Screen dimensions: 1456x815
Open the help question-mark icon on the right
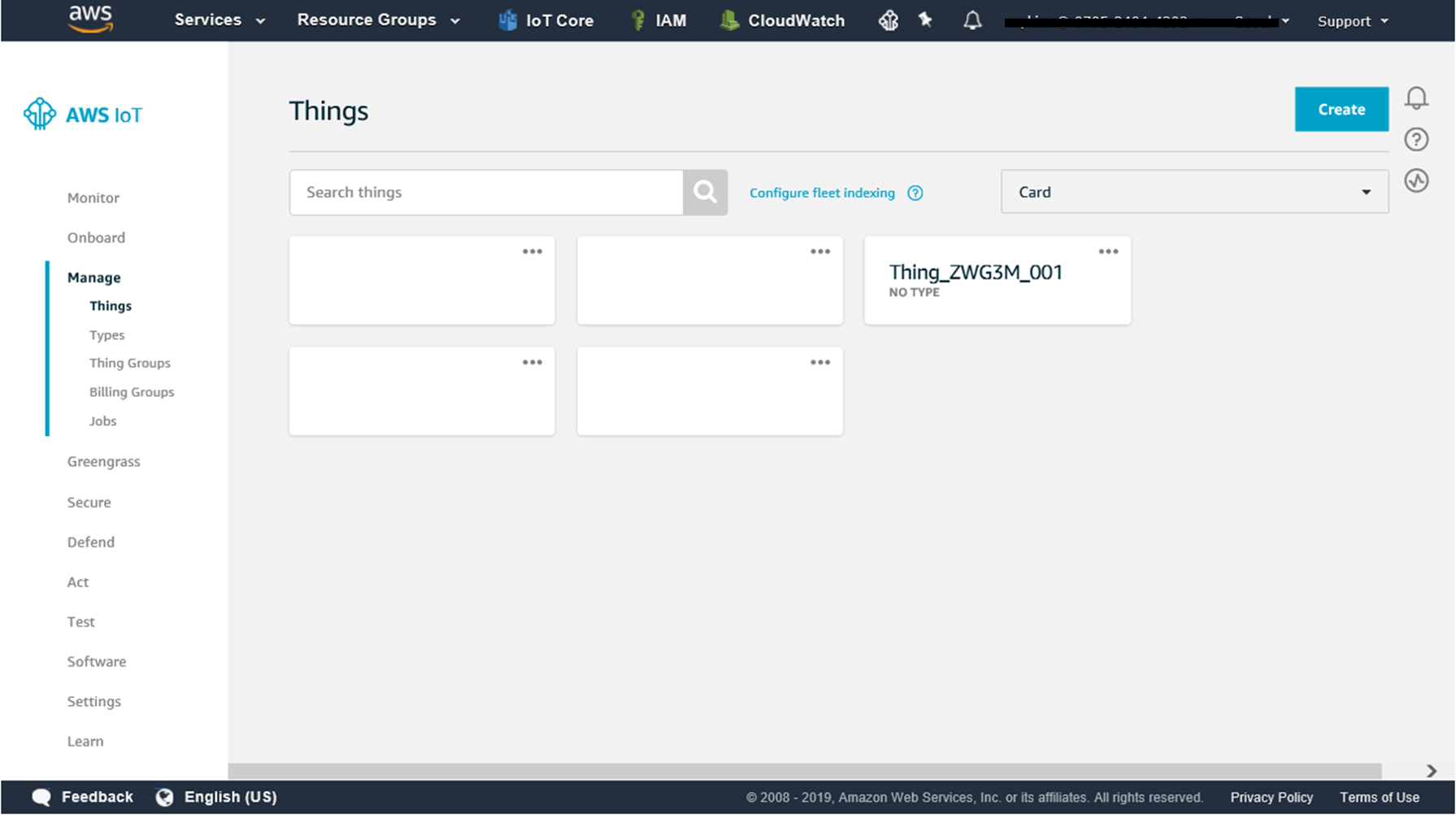[x=1417, y=139]
